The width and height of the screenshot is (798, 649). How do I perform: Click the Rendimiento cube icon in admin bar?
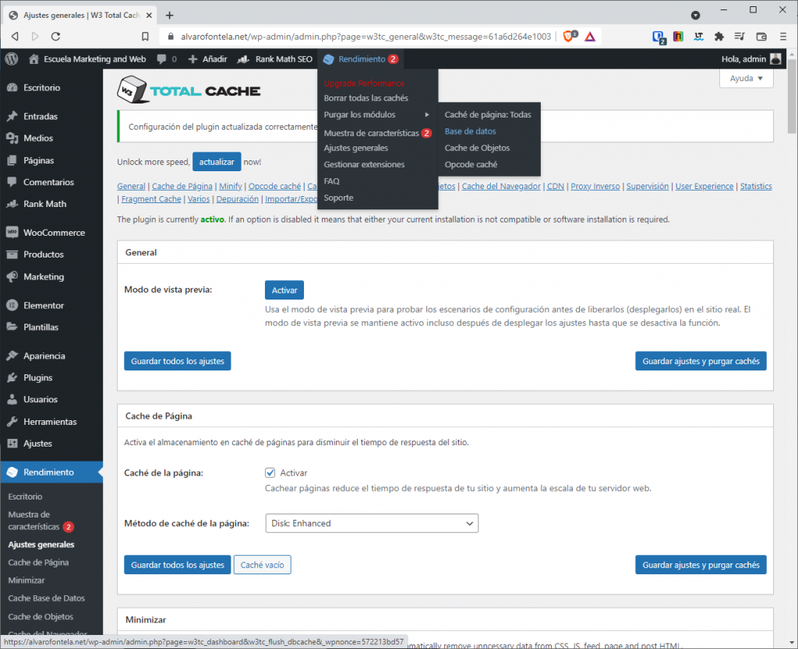[x=329, y=60]
